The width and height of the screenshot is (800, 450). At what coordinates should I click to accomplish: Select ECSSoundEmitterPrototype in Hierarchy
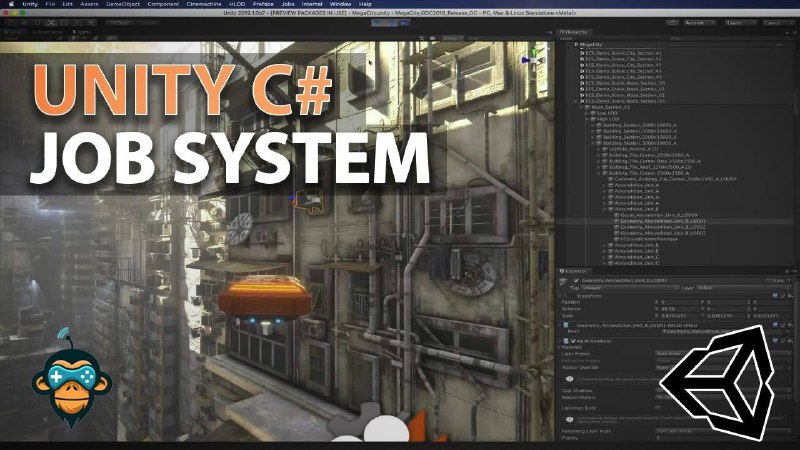point(648,239)
